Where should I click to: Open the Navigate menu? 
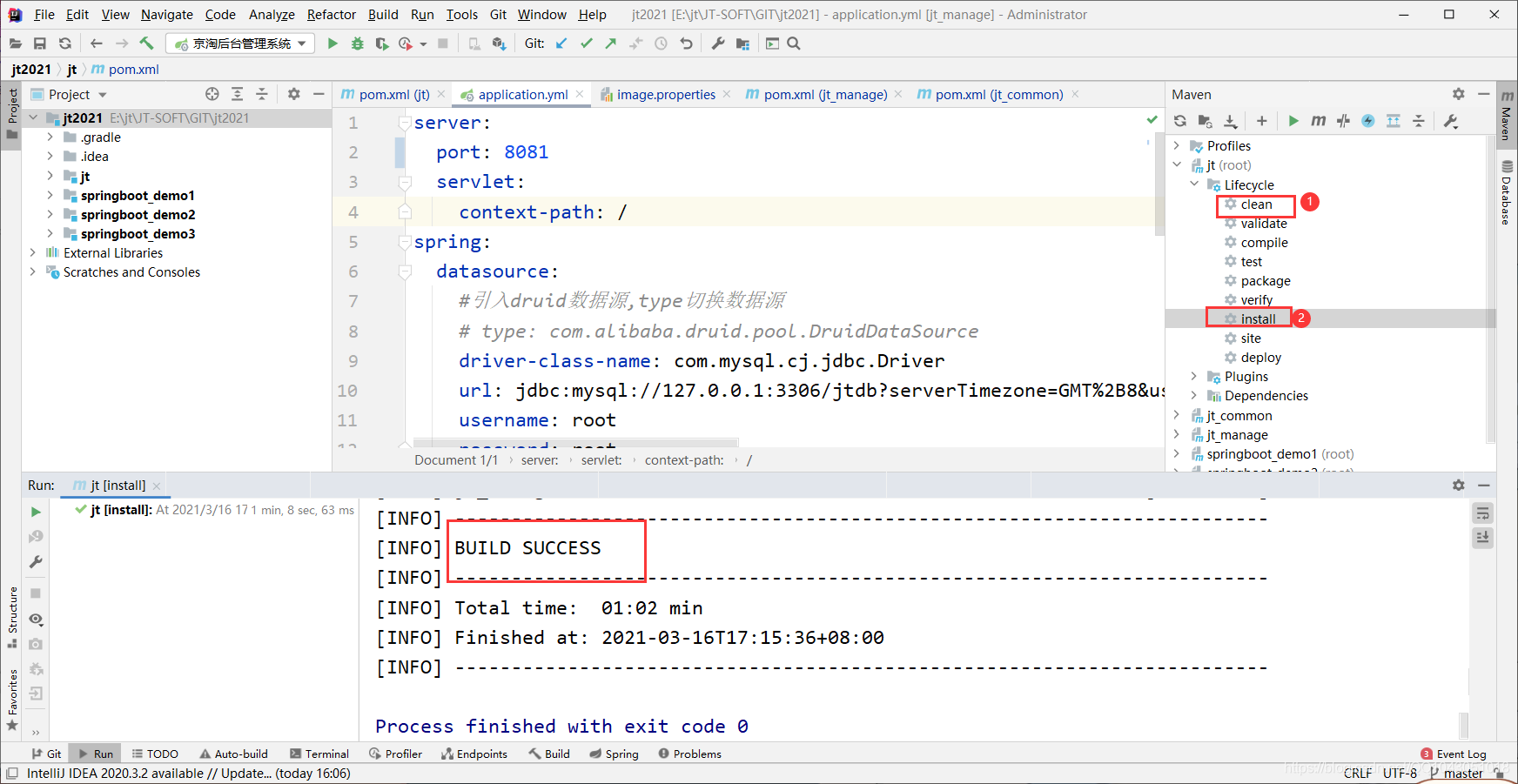[x=167, y=15]
